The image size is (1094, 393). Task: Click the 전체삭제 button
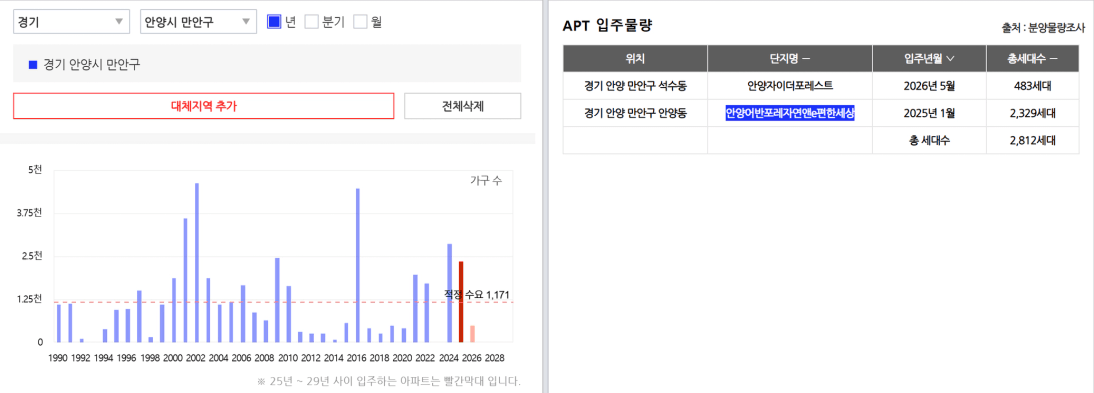click(x=463, y=106)
